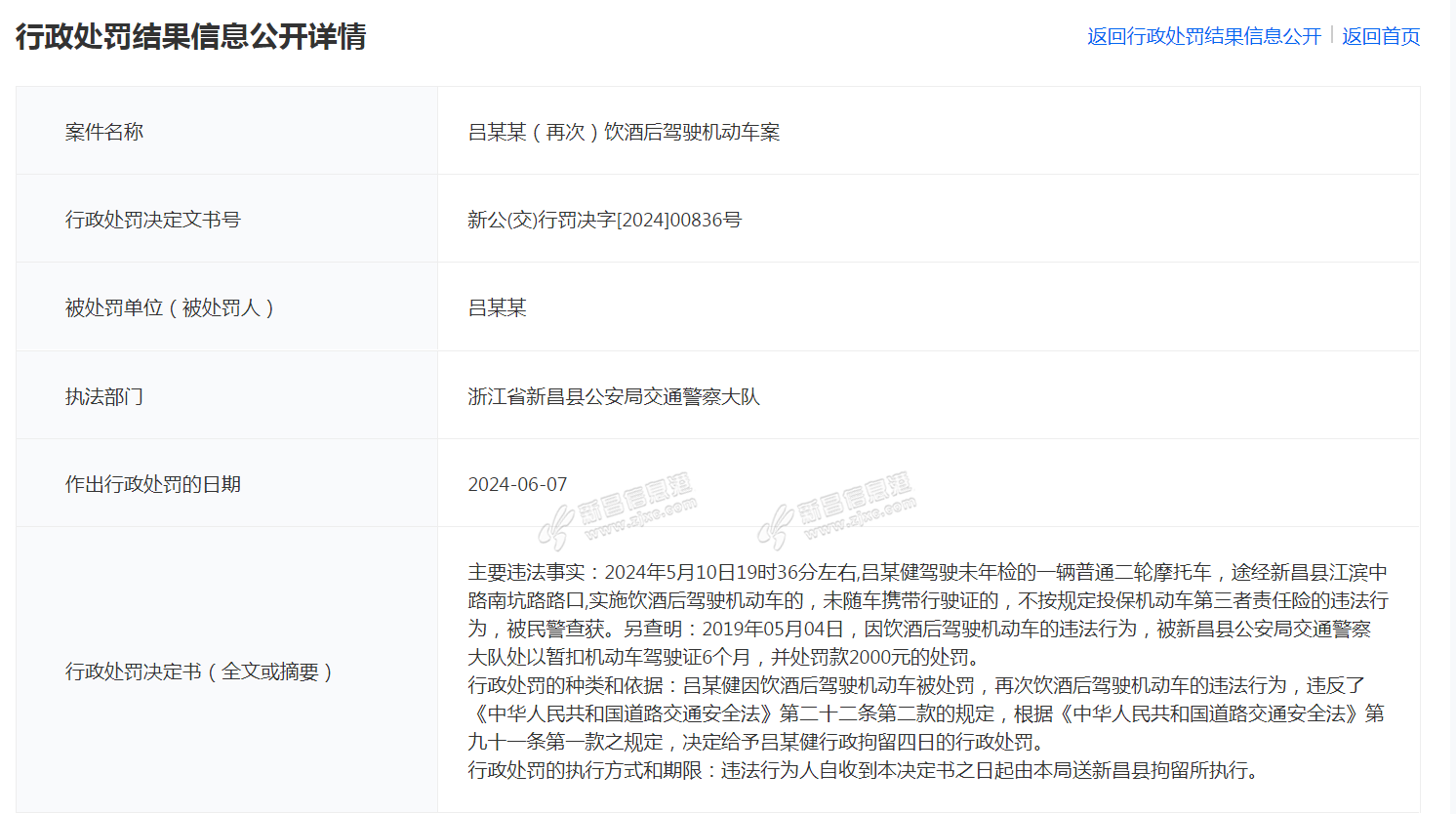
Task: Go back via the 返回首页 link
Action: click(x=1381, y=36)
